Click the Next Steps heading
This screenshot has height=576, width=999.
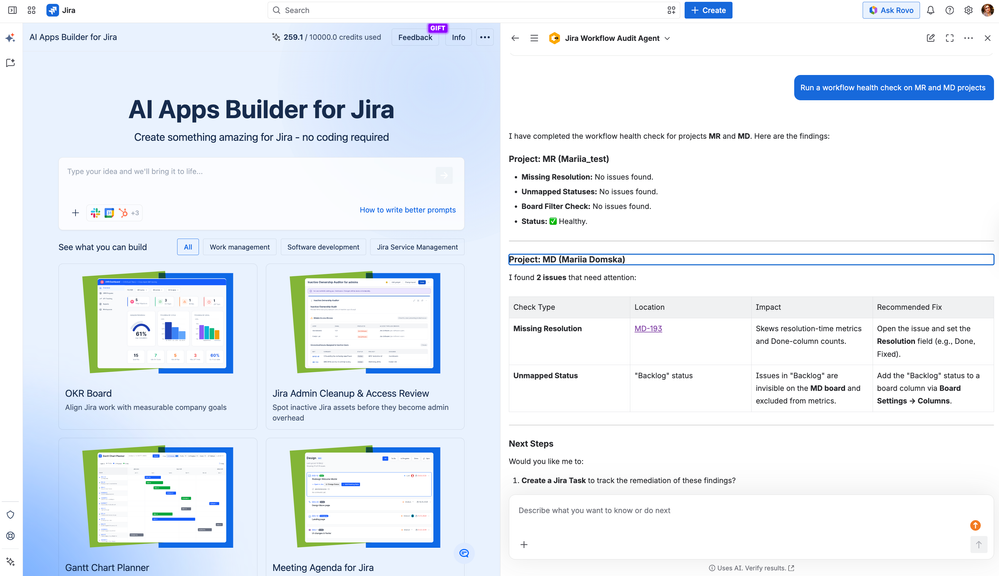(x=531, y=443)
